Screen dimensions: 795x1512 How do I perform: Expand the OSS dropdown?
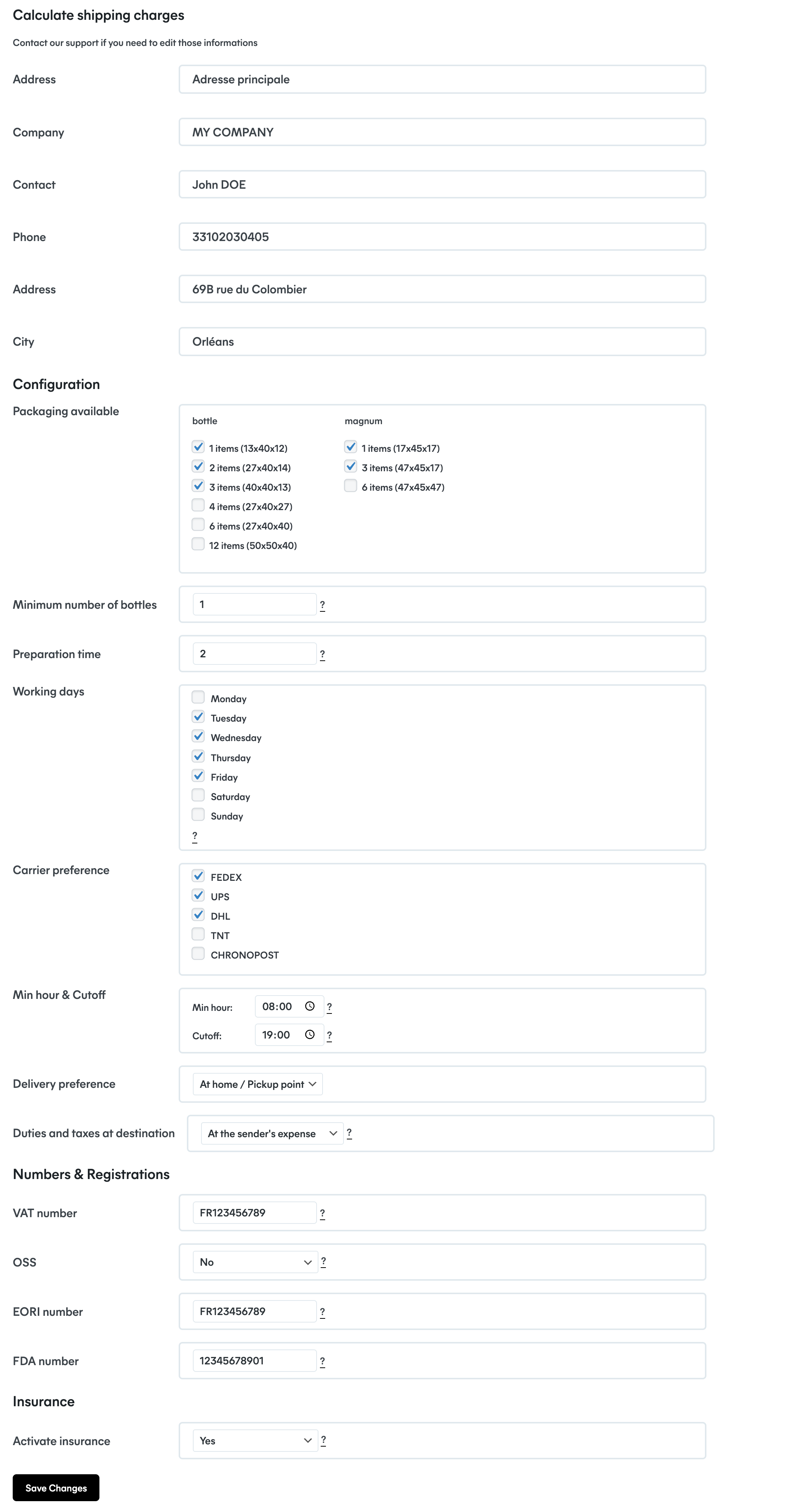pyautogui.click(x=255, y=1262)
